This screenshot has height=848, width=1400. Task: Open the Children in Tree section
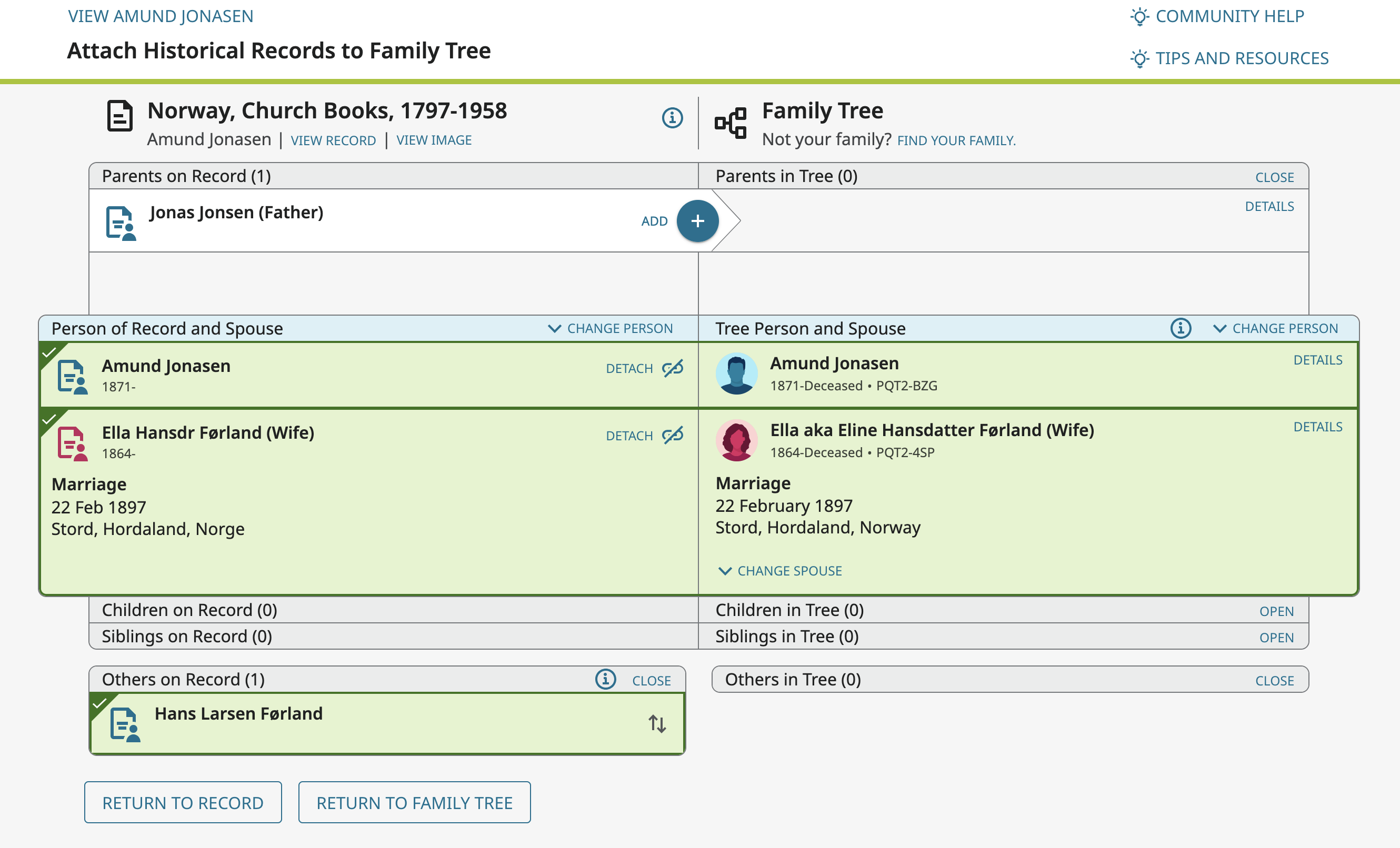pos(1276,611)
